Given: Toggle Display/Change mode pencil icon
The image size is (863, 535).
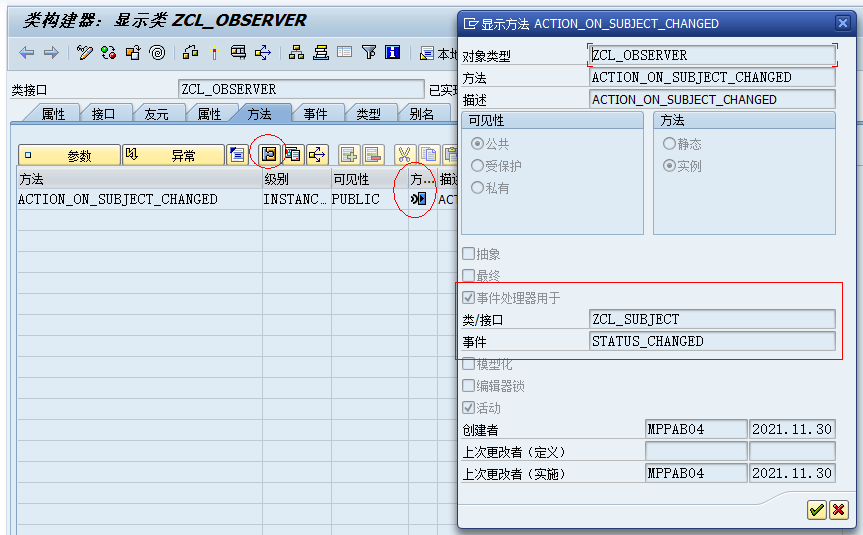Looking at the screenshot, I should (84, 53).
